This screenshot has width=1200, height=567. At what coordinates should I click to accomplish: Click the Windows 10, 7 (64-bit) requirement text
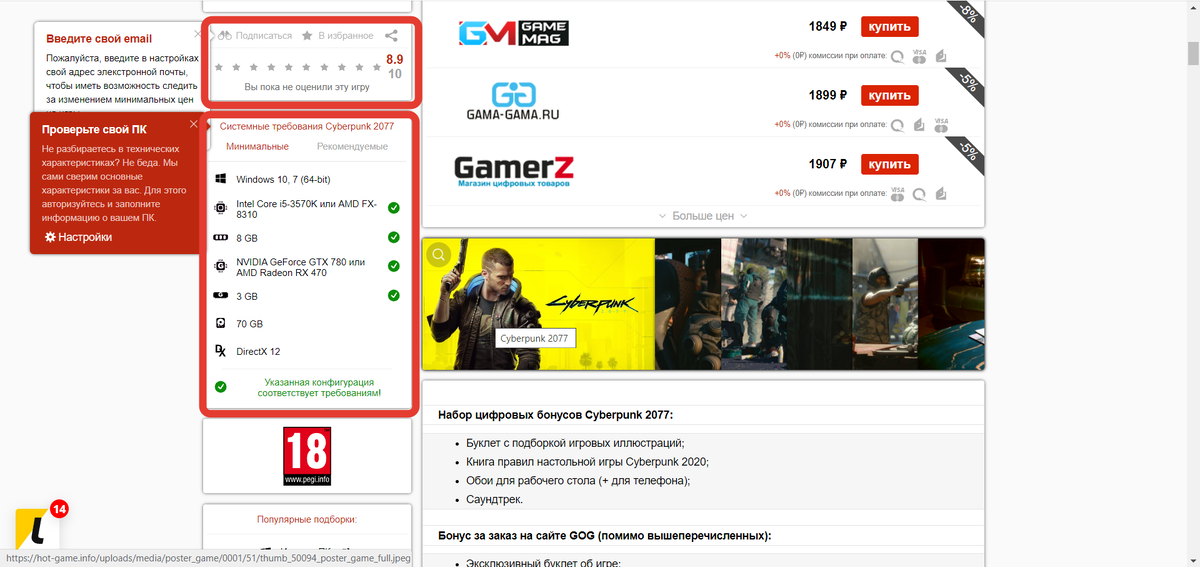(x=283, y=180)
